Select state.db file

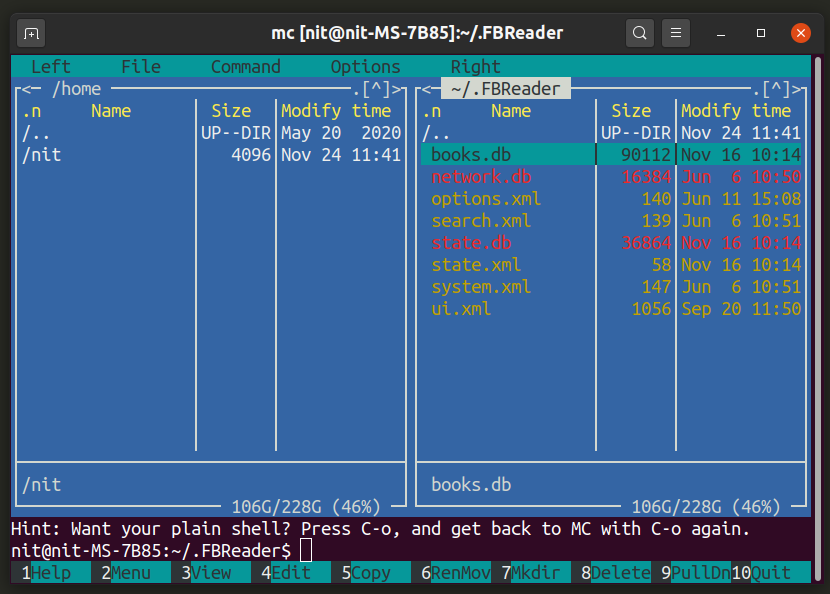(x=611, y=243)
